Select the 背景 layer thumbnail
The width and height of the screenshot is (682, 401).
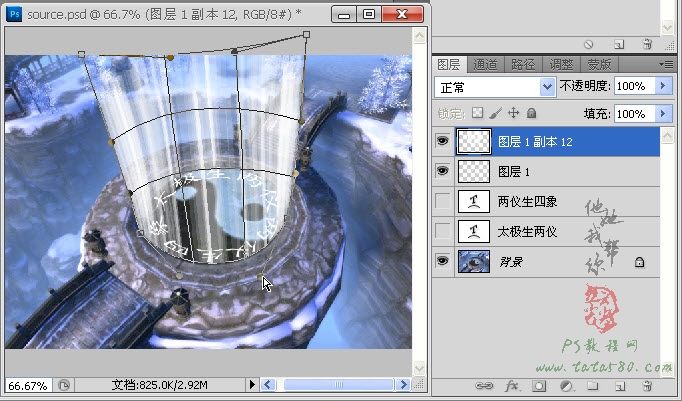coord(474,261)
